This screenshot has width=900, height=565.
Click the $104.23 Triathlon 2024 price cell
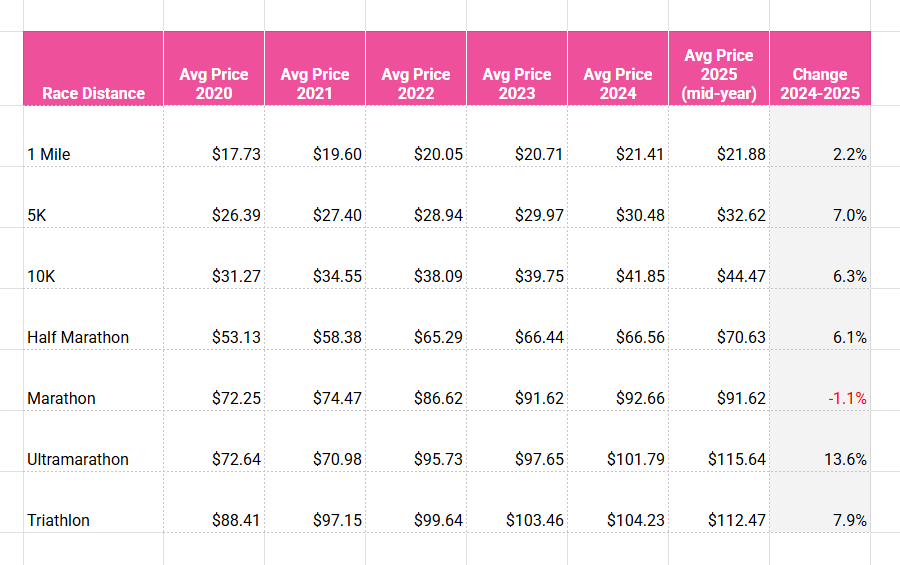[618, 502]
